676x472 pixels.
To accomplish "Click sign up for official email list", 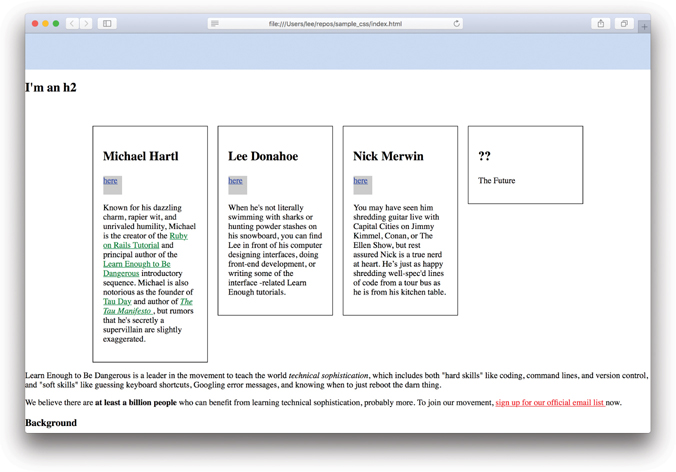I will pyautogui.click(x=549, y=403).
